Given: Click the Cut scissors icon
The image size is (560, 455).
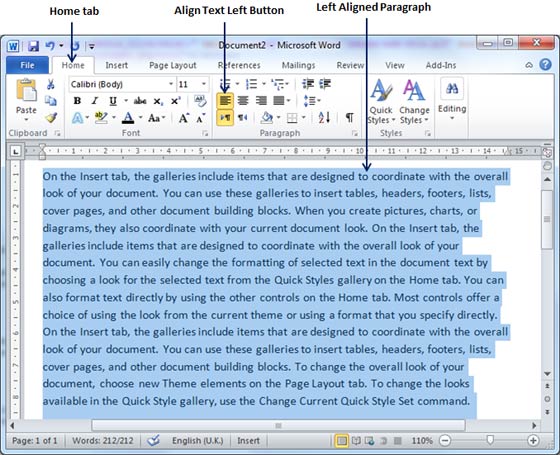Looking at the screenshot, I should [x=51, y=84].
